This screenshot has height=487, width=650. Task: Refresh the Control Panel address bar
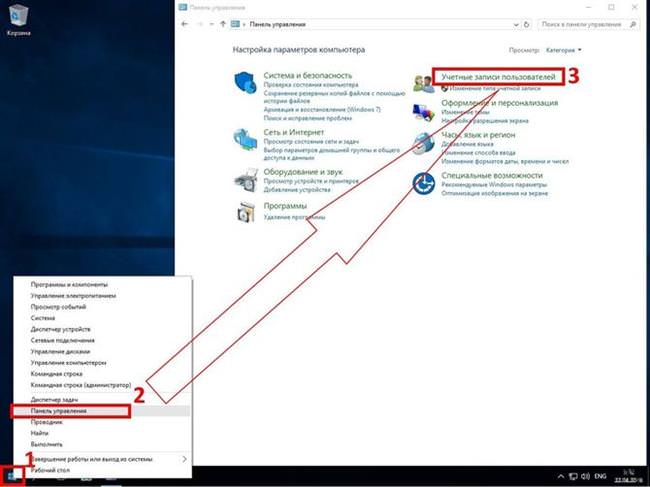(x=526, y=24)
